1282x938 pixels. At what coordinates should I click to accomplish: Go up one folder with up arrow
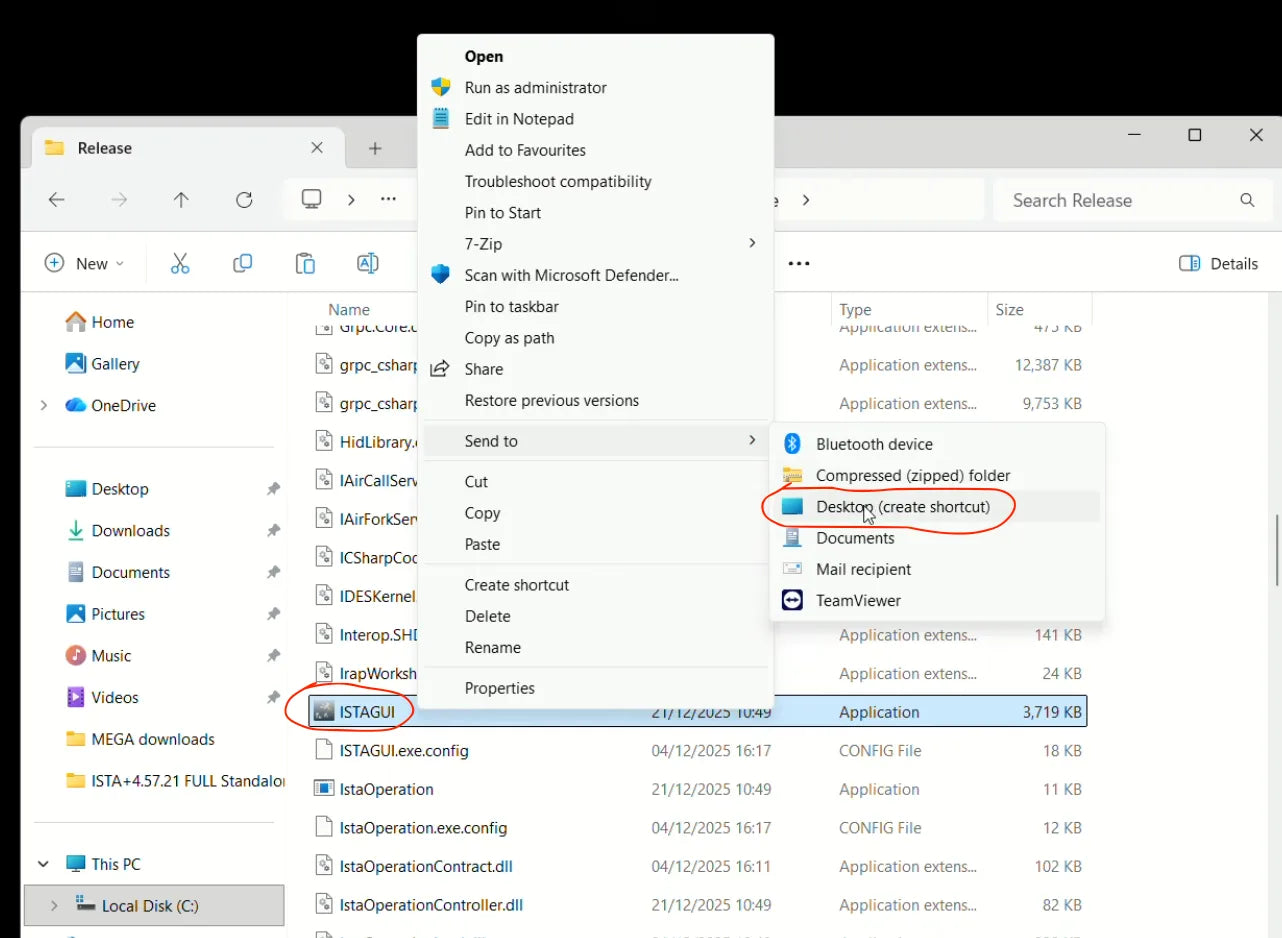[x=181, y=200]
